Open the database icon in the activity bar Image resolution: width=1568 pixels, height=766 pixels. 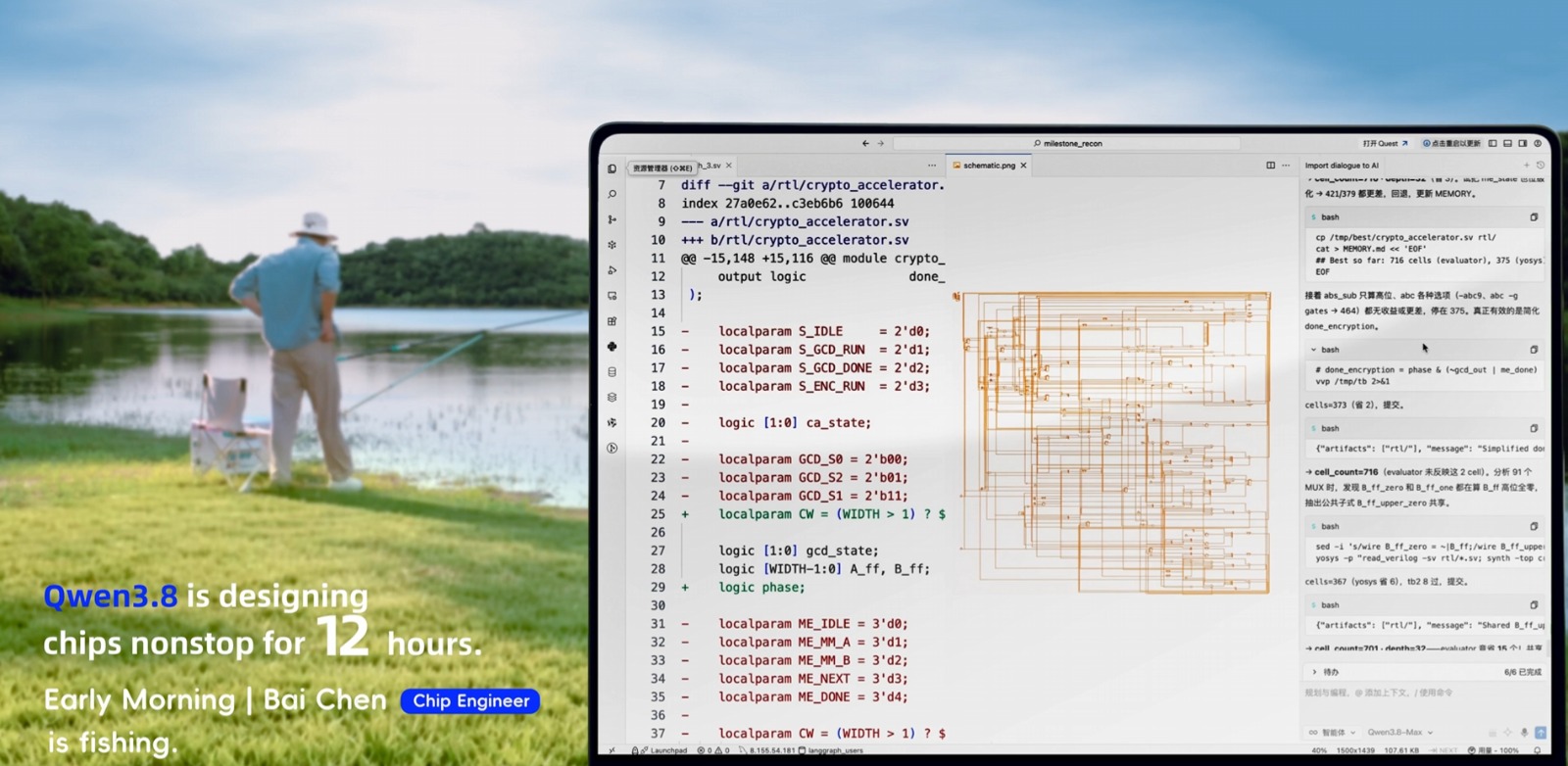coord(612,372)
